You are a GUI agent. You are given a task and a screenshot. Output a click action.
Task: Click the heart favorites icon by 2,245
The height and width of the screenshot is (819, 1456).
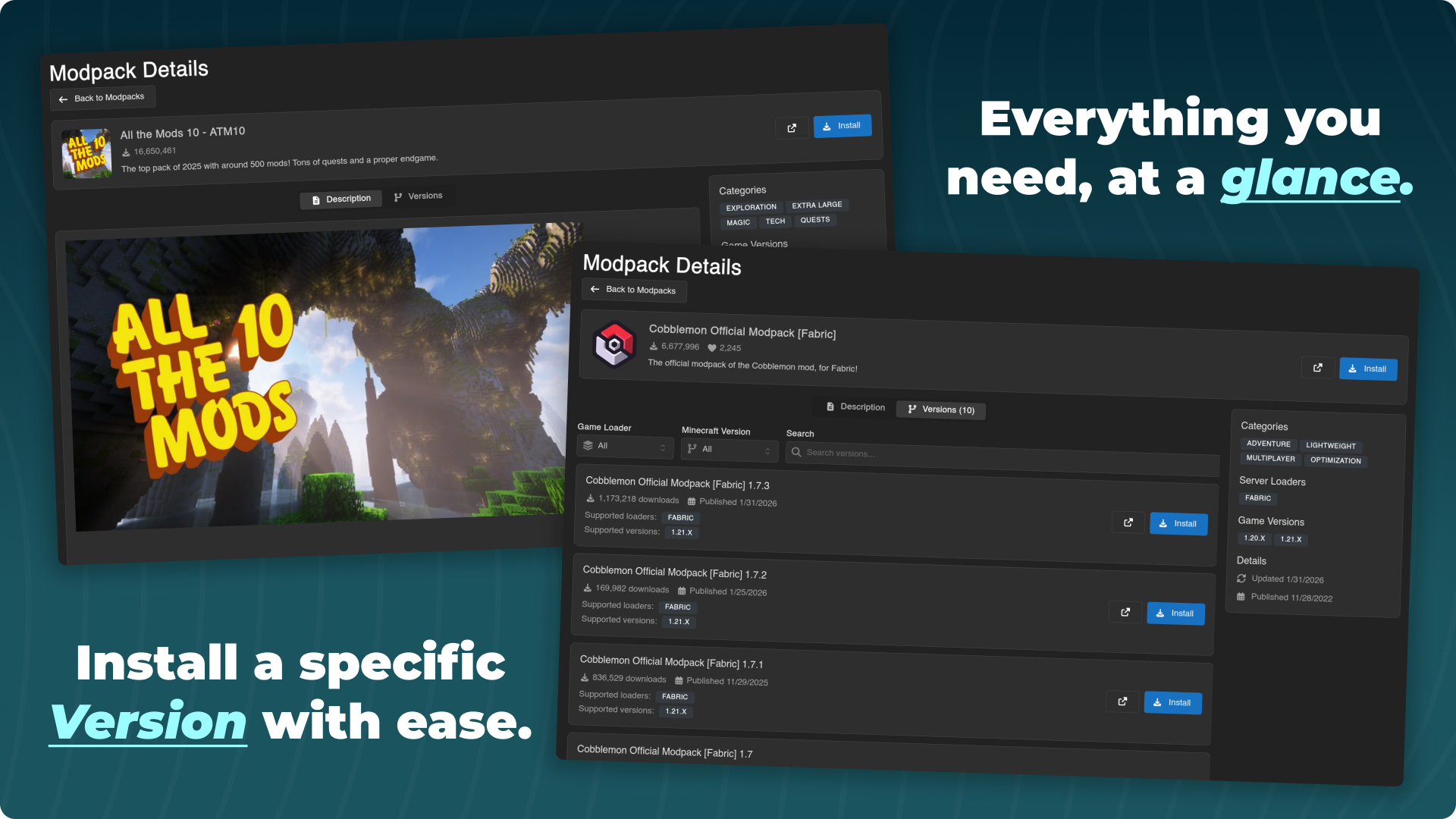712,348
